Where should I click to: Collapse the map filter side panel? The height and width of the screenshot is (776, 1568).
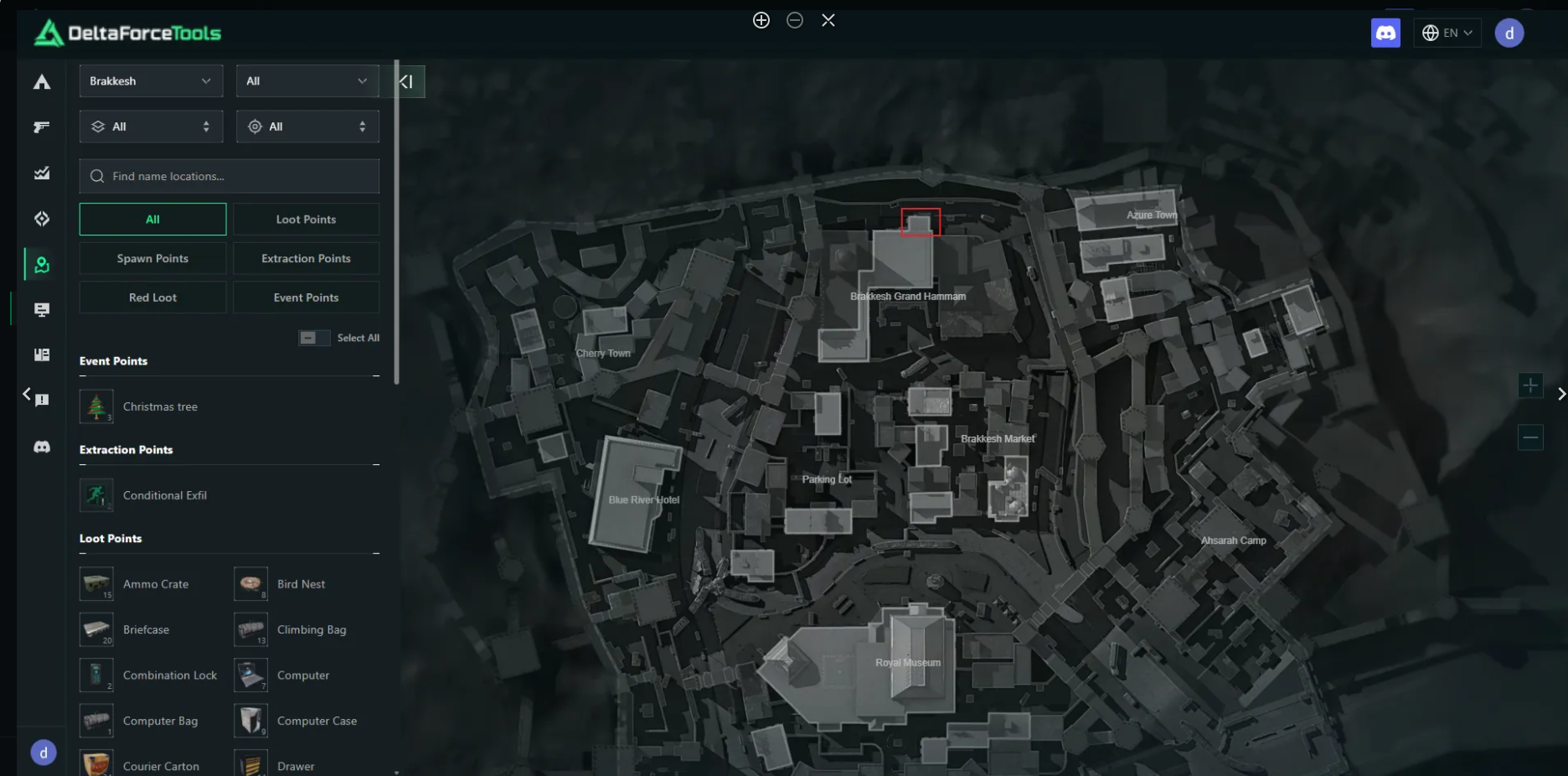407,82
